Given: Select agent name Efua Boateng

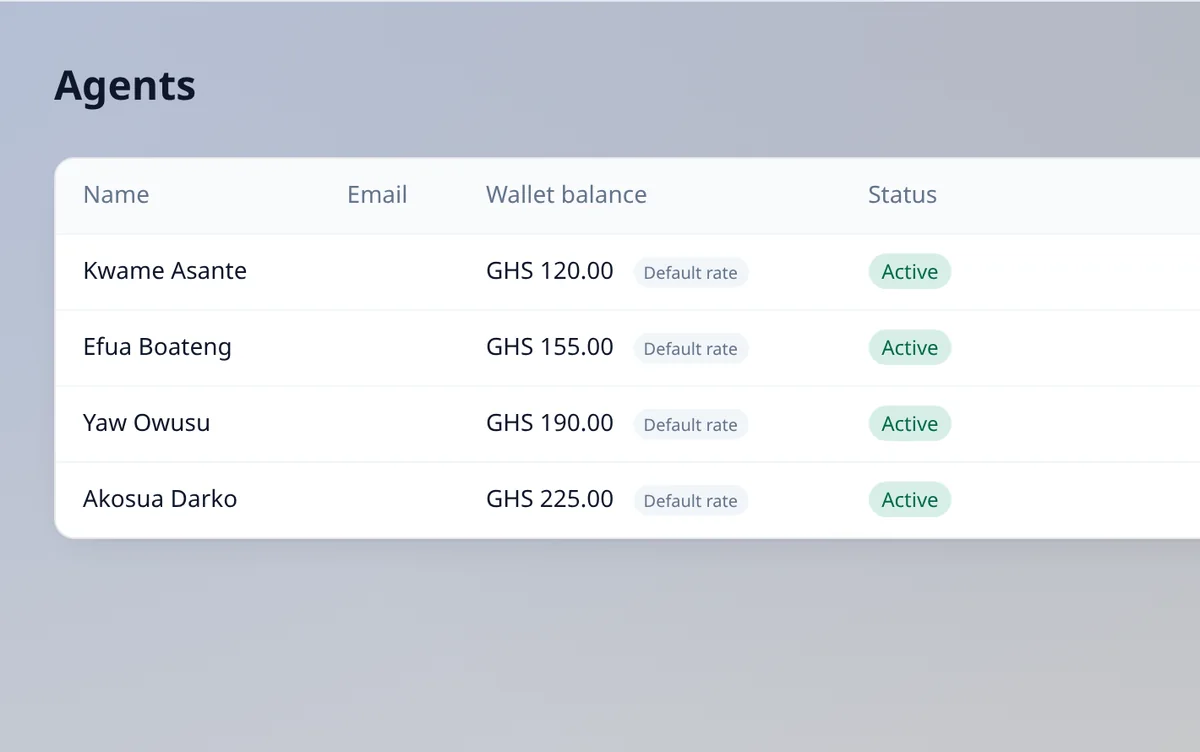Looking at the screenshot, I should (157, 347).
